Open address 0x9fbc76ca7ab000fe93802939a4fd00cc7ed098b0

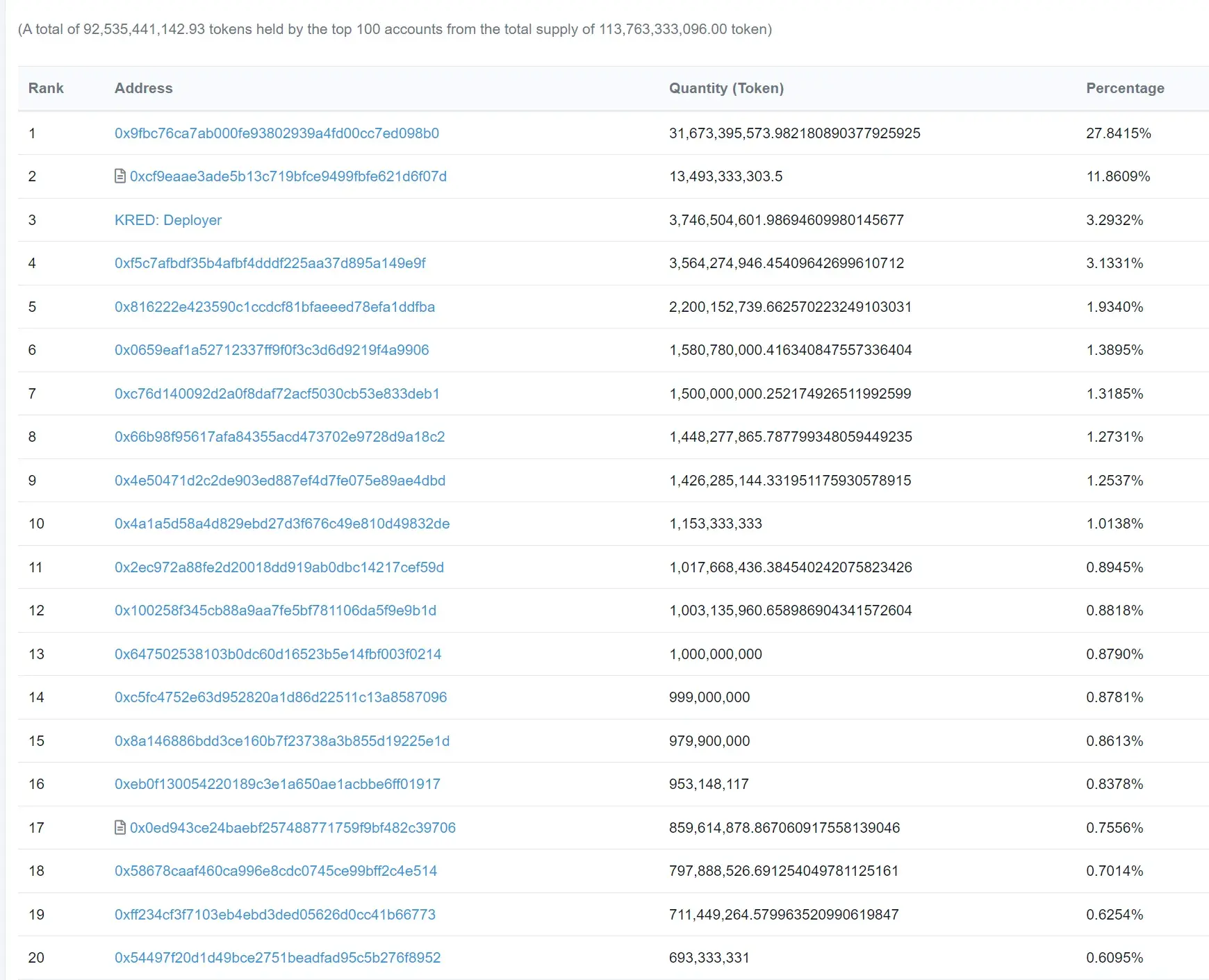click(x=277, y=133)
